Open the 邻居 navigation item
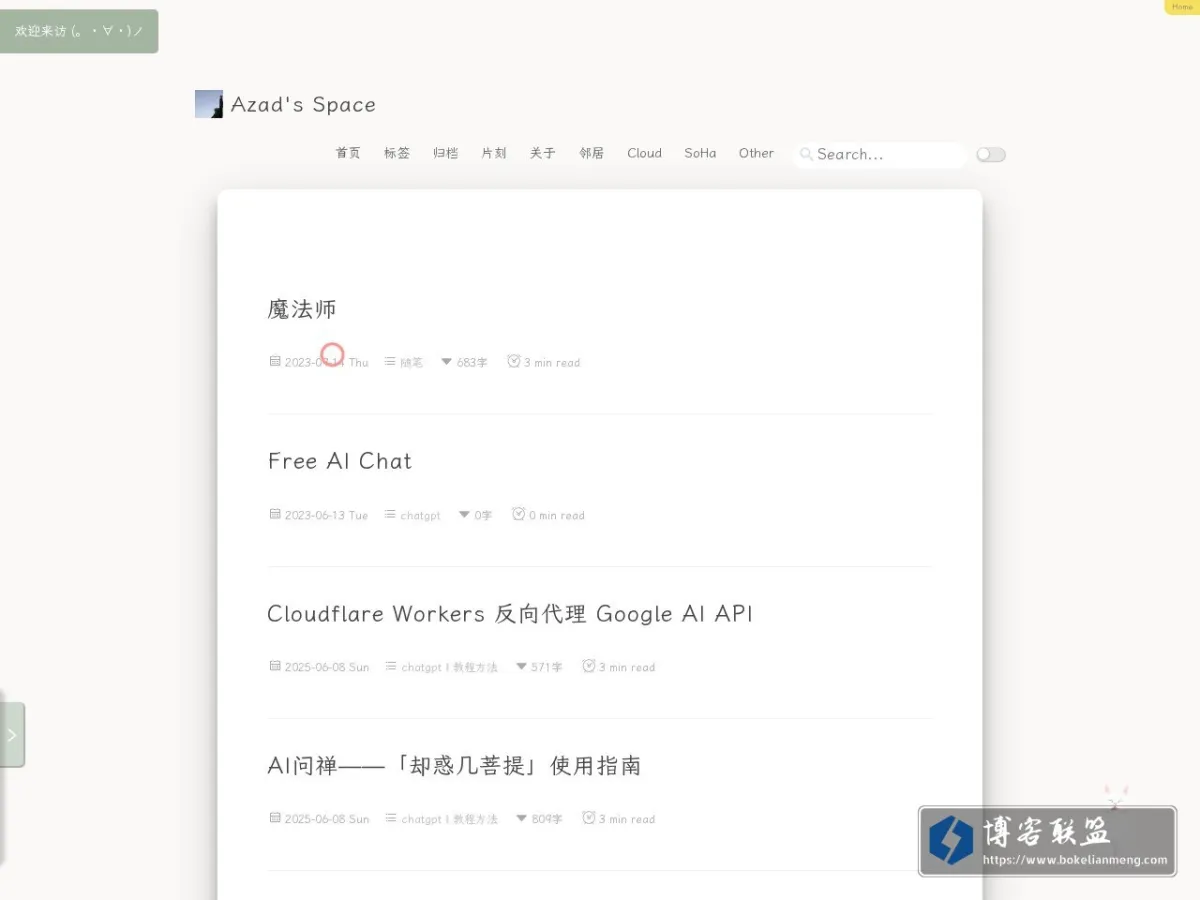The image size is (1200, 900). coord(592,153)
